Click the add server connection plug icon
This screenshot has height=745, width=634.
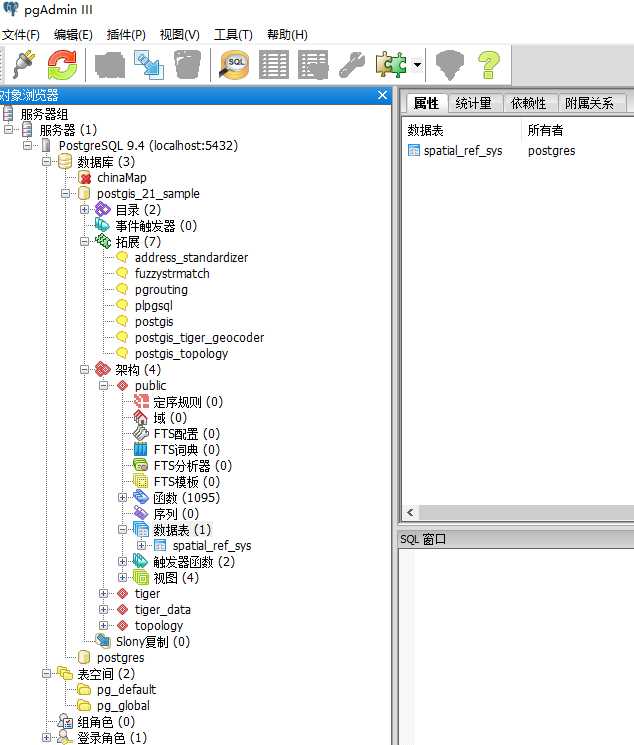pos(23,64)
